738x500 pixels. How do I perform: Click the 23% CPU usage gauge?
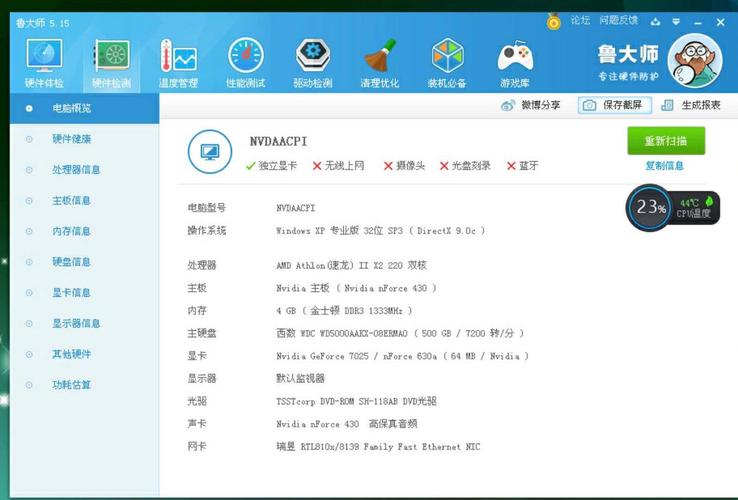pos(650,207)
